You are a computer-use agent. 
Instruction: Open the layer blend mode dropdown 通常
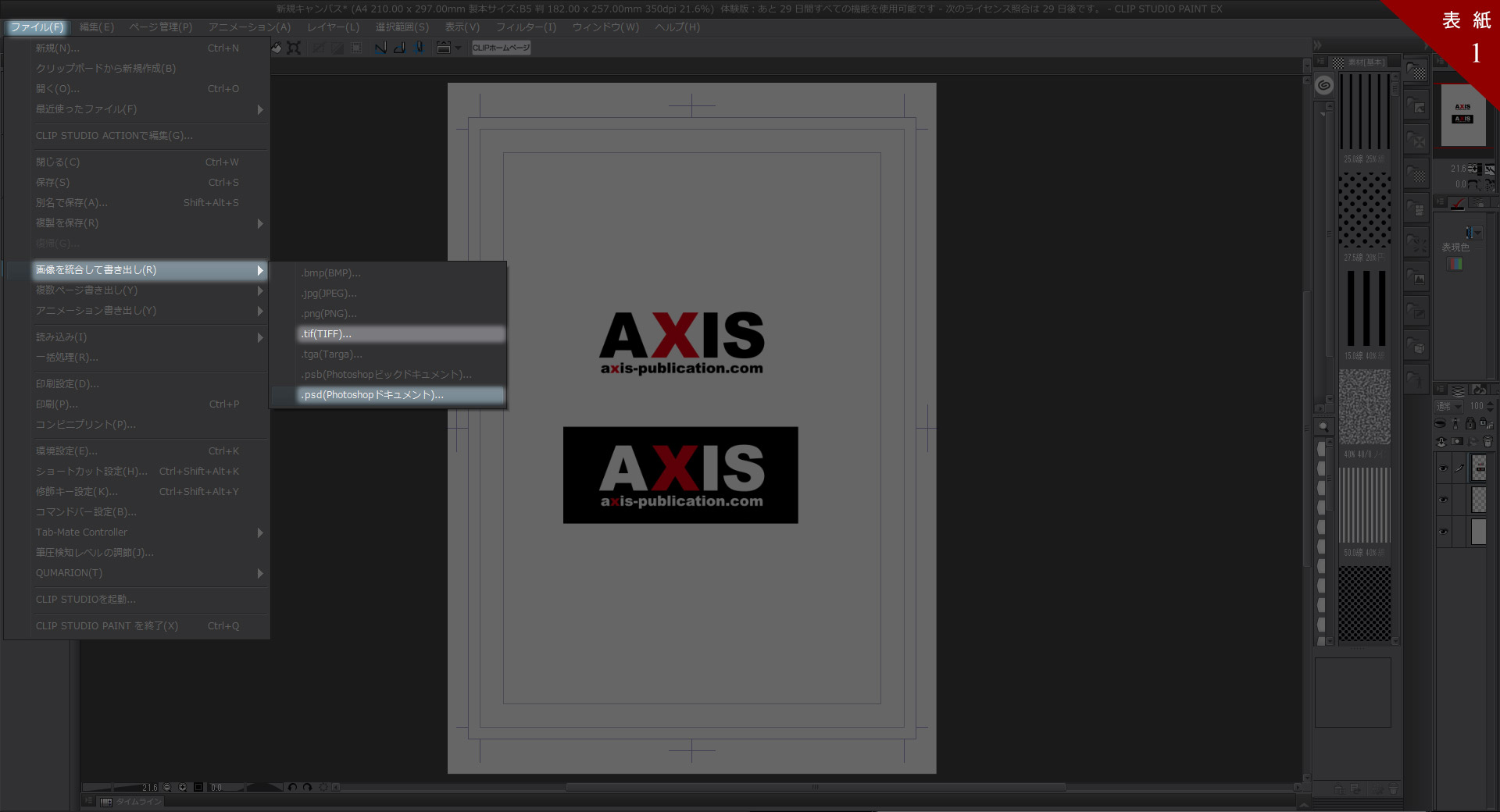[1449, 406]
